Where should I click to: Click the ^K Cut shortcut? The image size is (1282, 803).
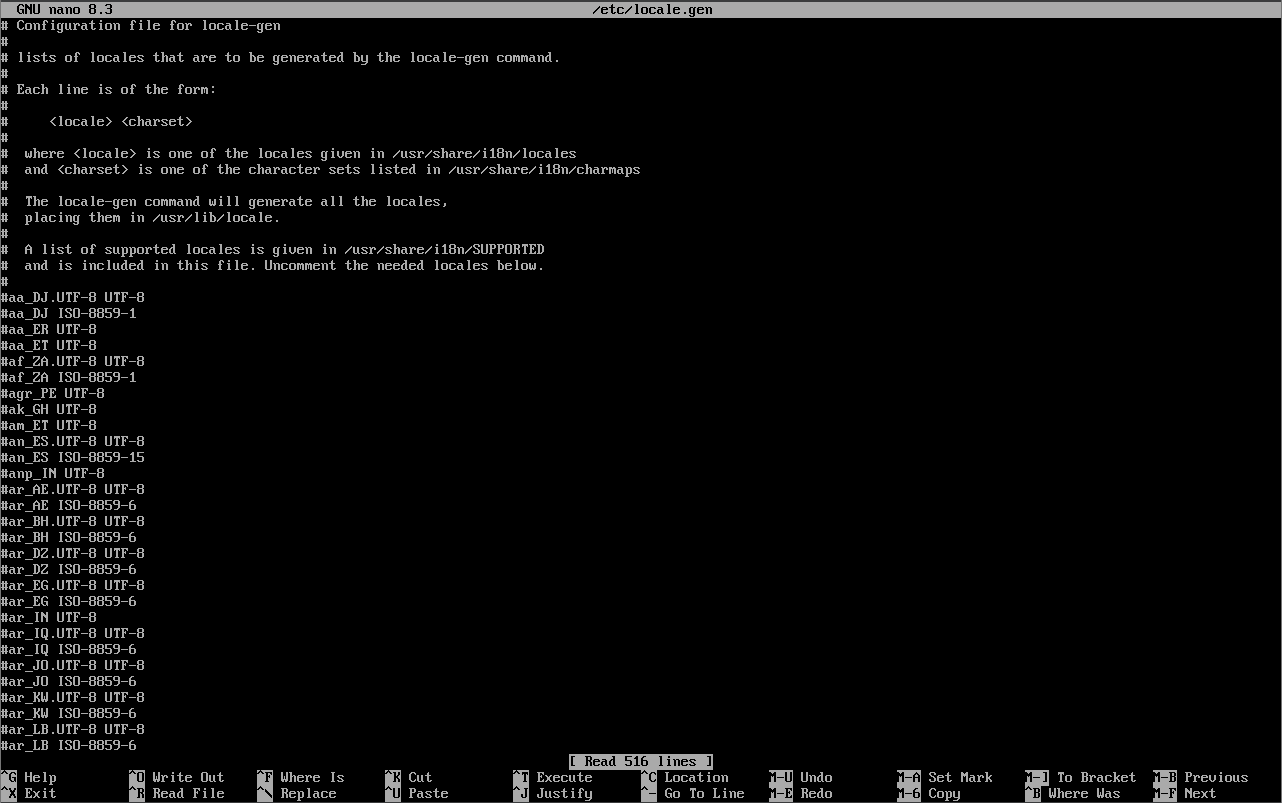click(408, 777)
